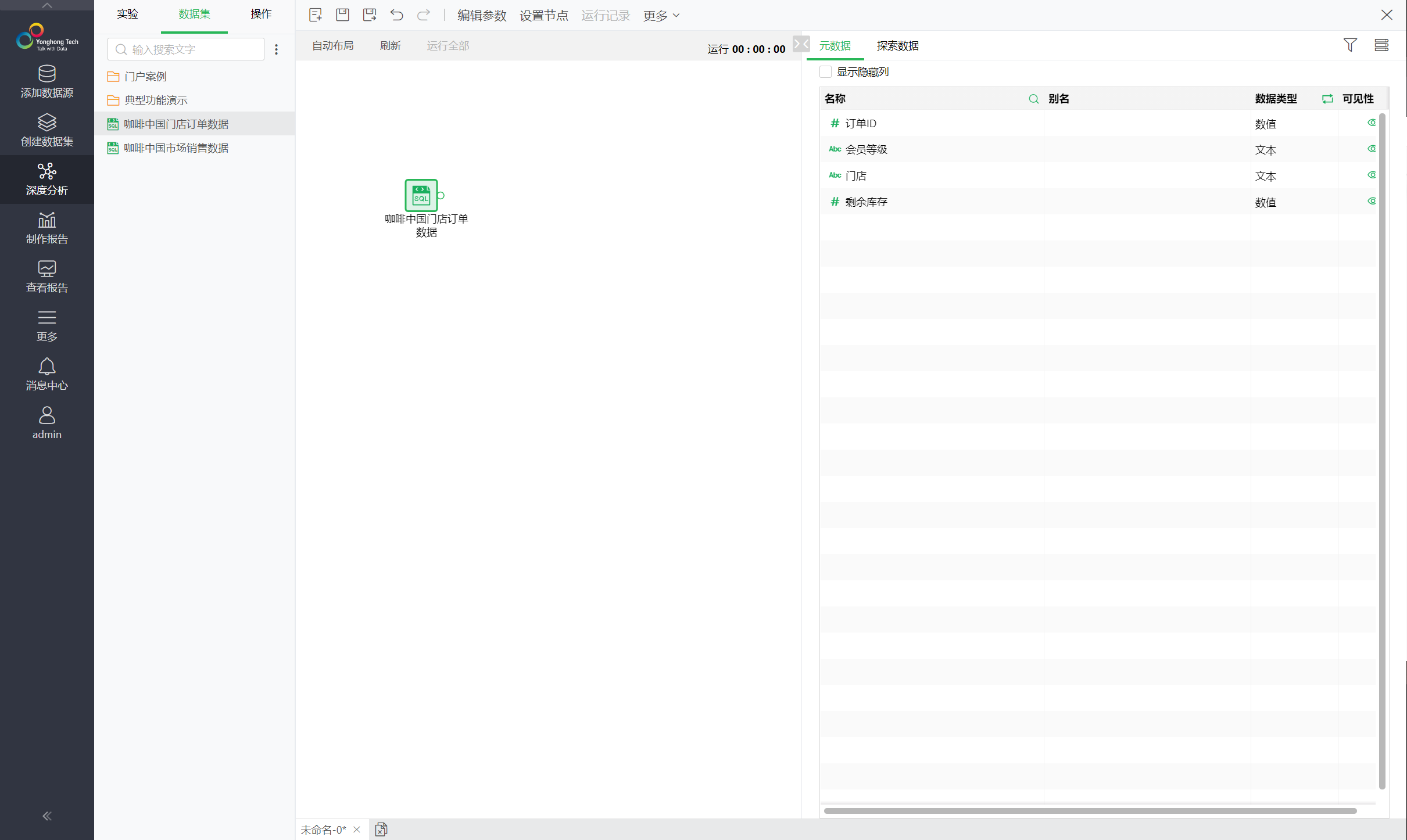The image size is (1407, 840).
Task: Switch to the 实验 tab
Action: 127,14
